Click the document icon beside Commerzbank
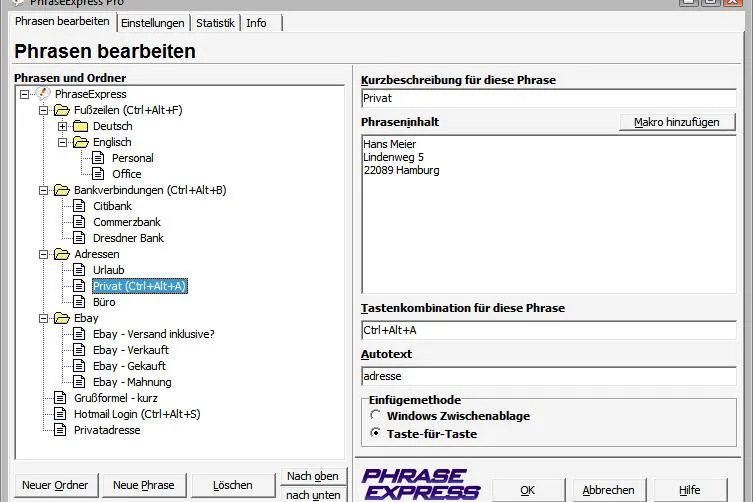Image resolution: width=753 pixels, height=502 pixels. tap(79, 221)
